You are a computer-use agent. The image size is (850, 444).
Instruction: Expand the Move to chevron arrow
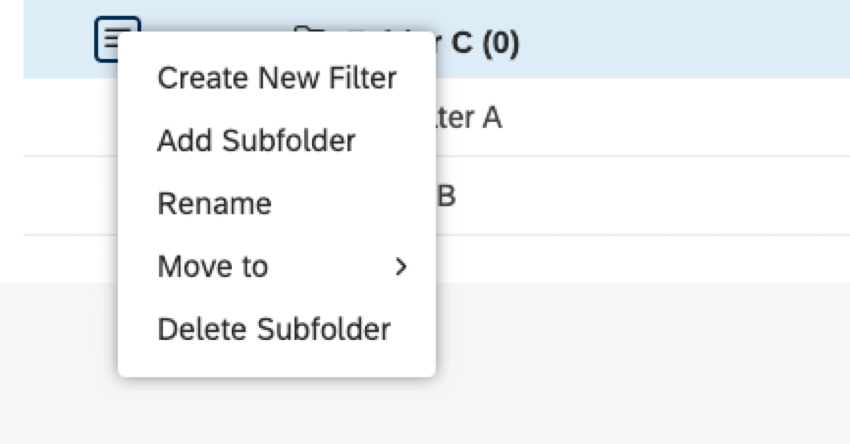point(401,267)
